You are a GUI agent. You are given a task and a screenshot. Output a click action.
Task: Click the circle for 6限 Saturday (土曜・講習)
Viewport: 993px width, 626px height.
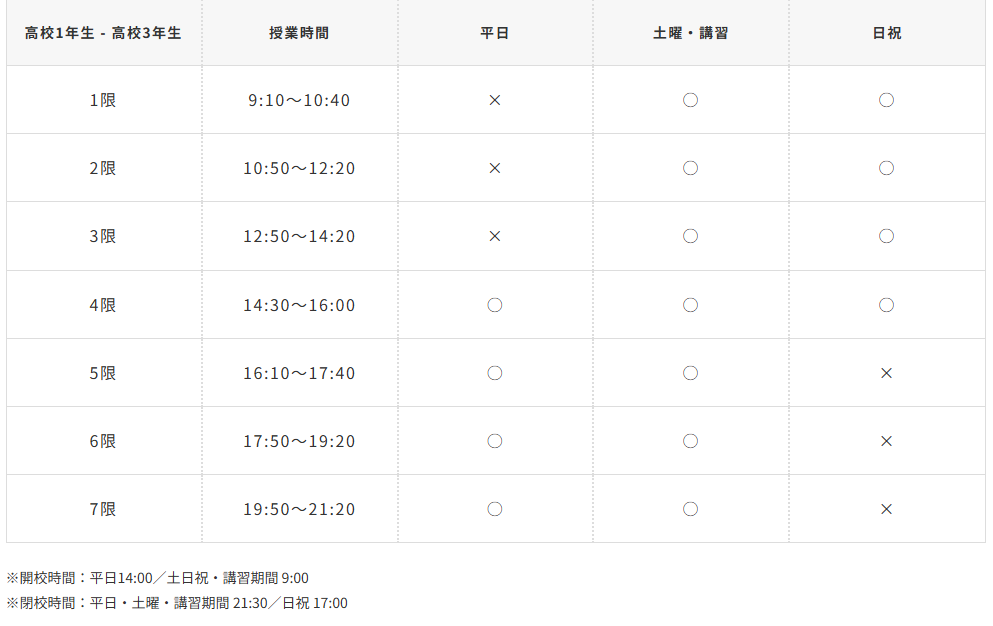690,441
